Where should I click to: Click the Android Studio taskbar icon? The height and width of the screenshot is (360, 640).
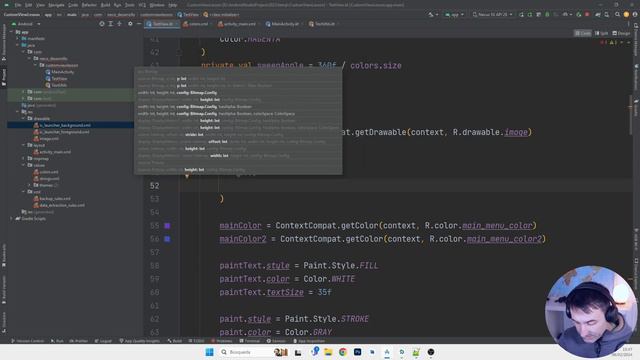tap(387, 352)
